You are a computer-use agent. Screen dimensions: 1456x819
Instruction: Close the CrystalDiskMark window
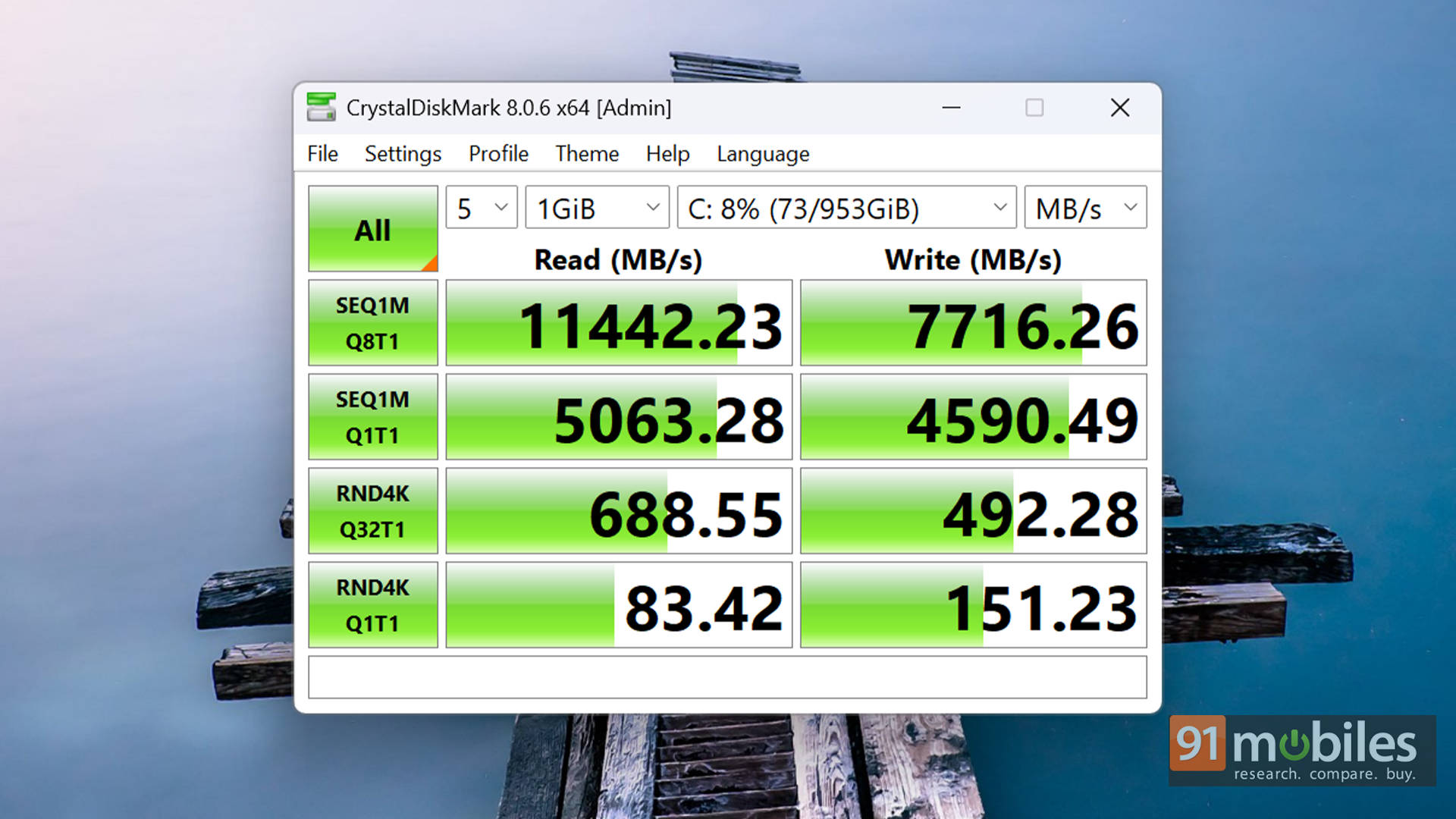click(1119, 108)
